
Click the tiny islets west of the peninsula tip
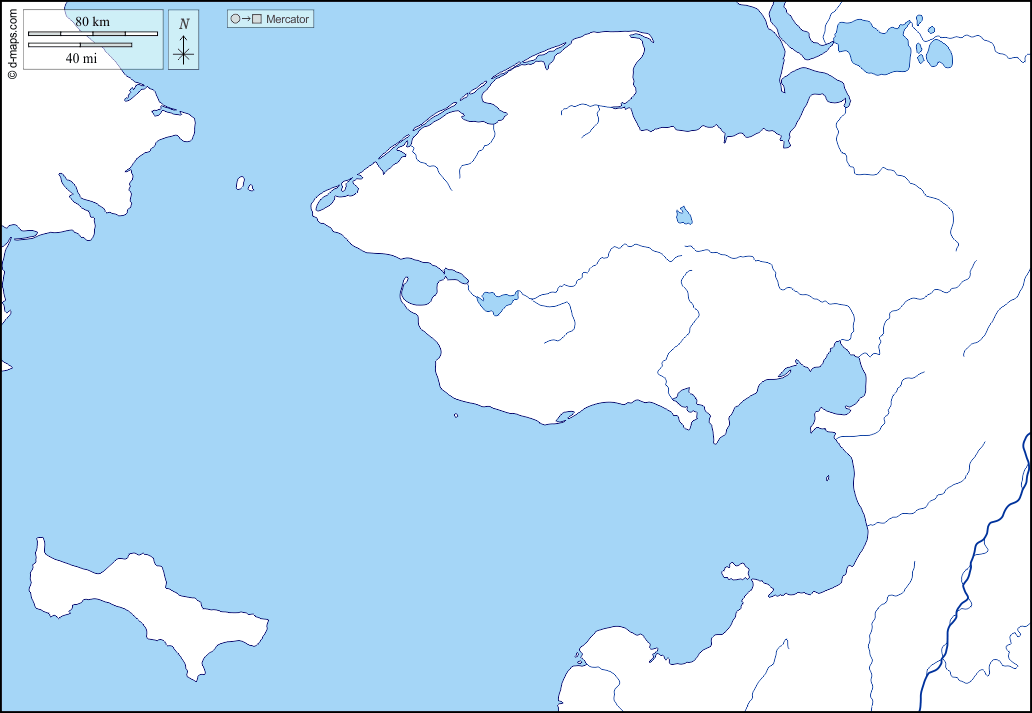(241, 184)
